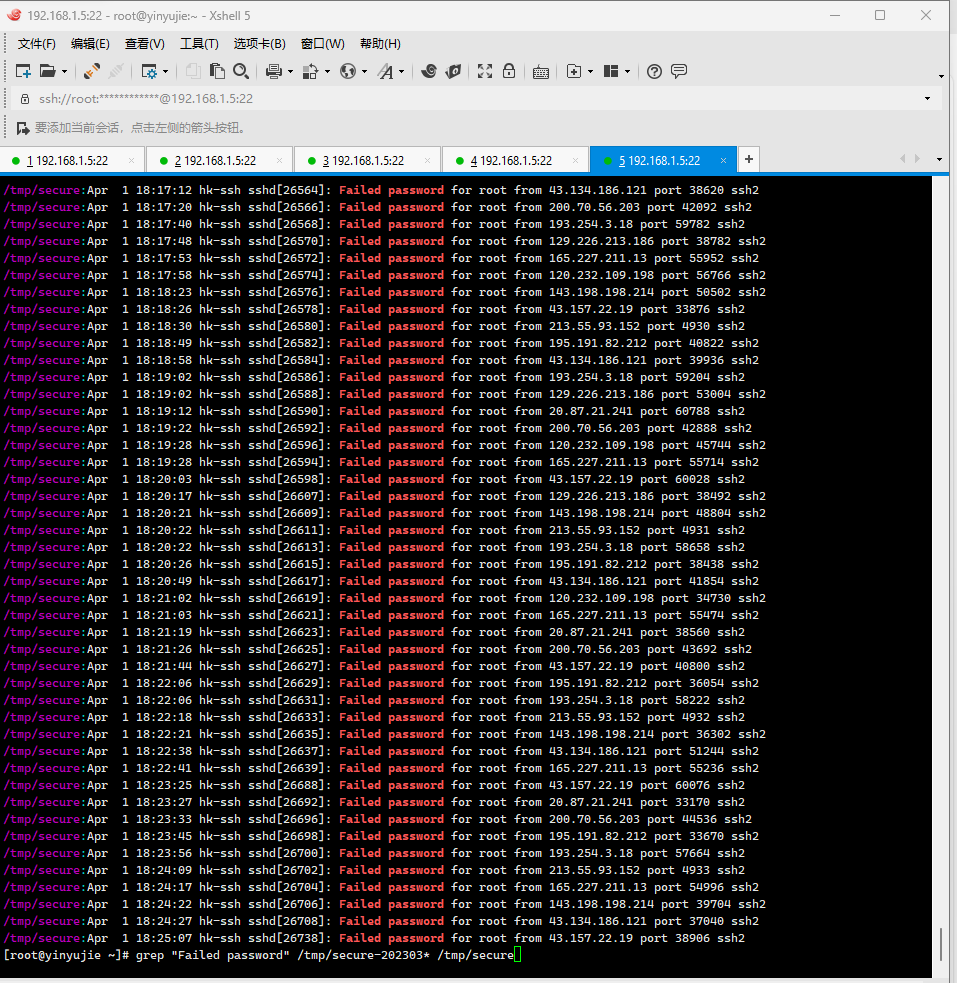Add a new tab with plus button
The width and height of the screenshot is (957, 983).
click(749, 159)
